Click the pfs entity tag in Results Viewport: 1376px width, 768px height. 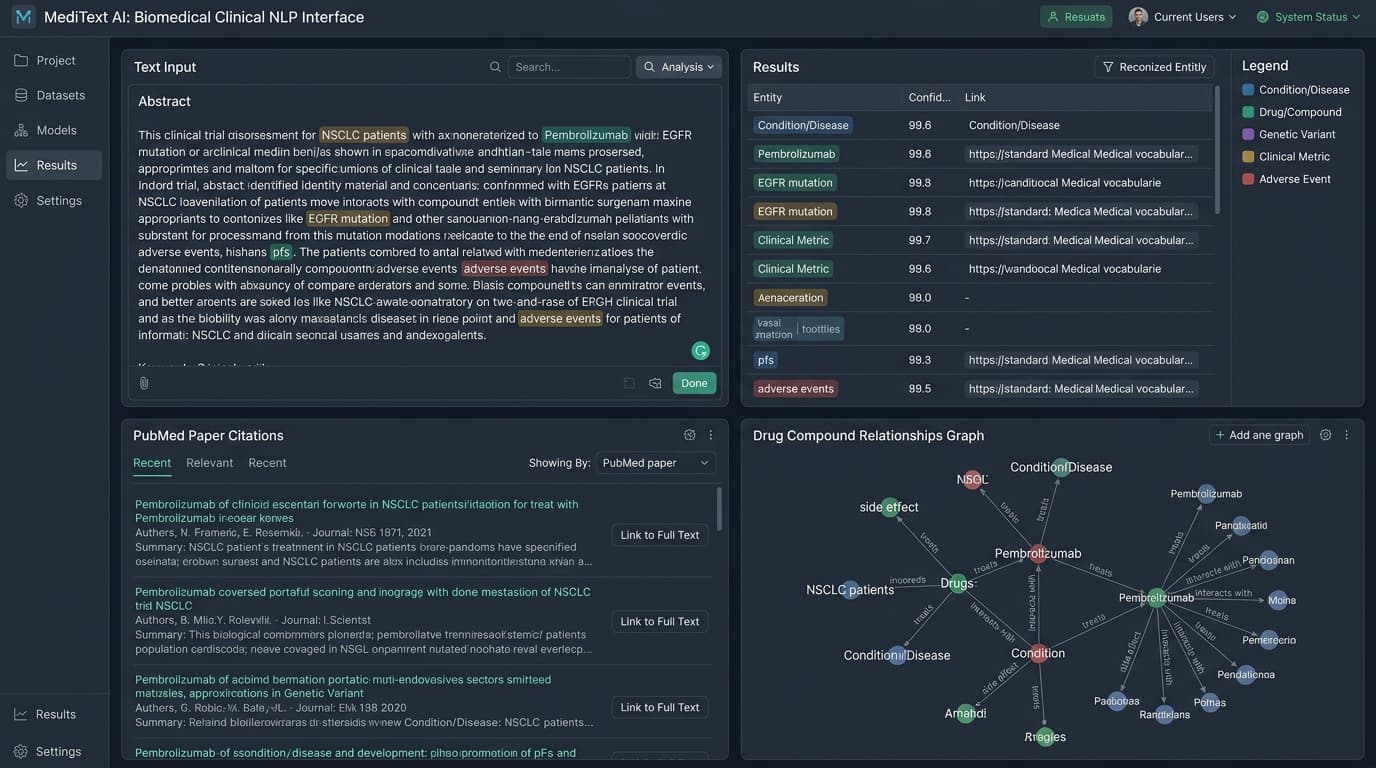[766, 360]
